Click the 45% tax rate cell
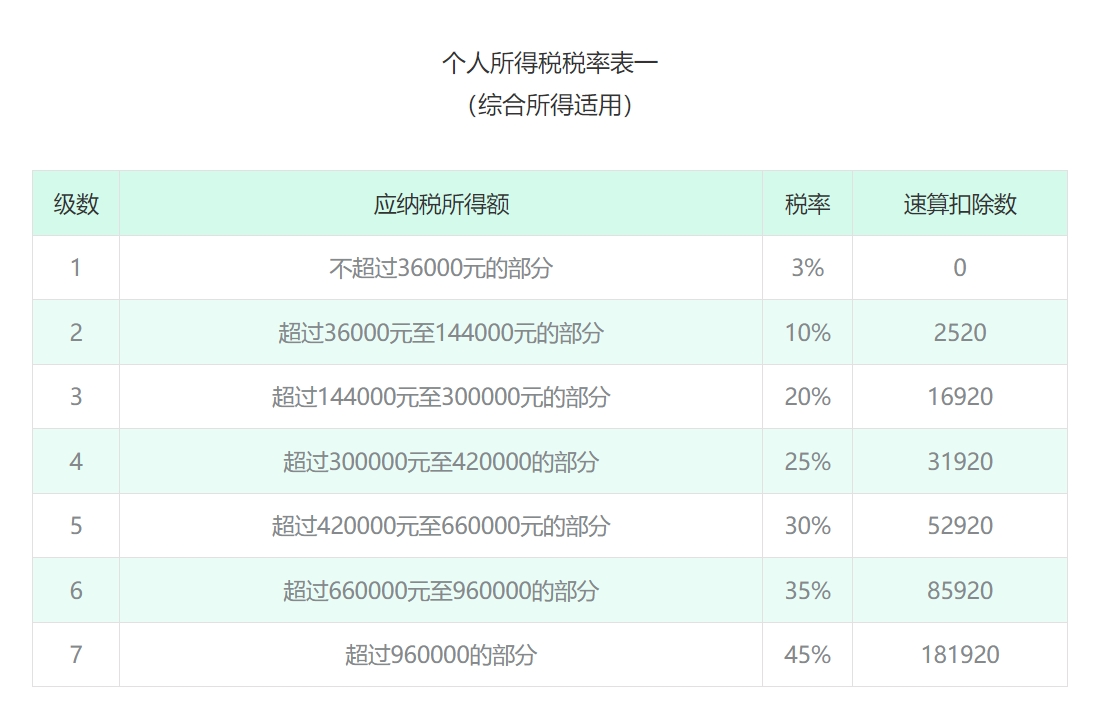Viewport: 1100px width, 722px height. tap(807, 655)
